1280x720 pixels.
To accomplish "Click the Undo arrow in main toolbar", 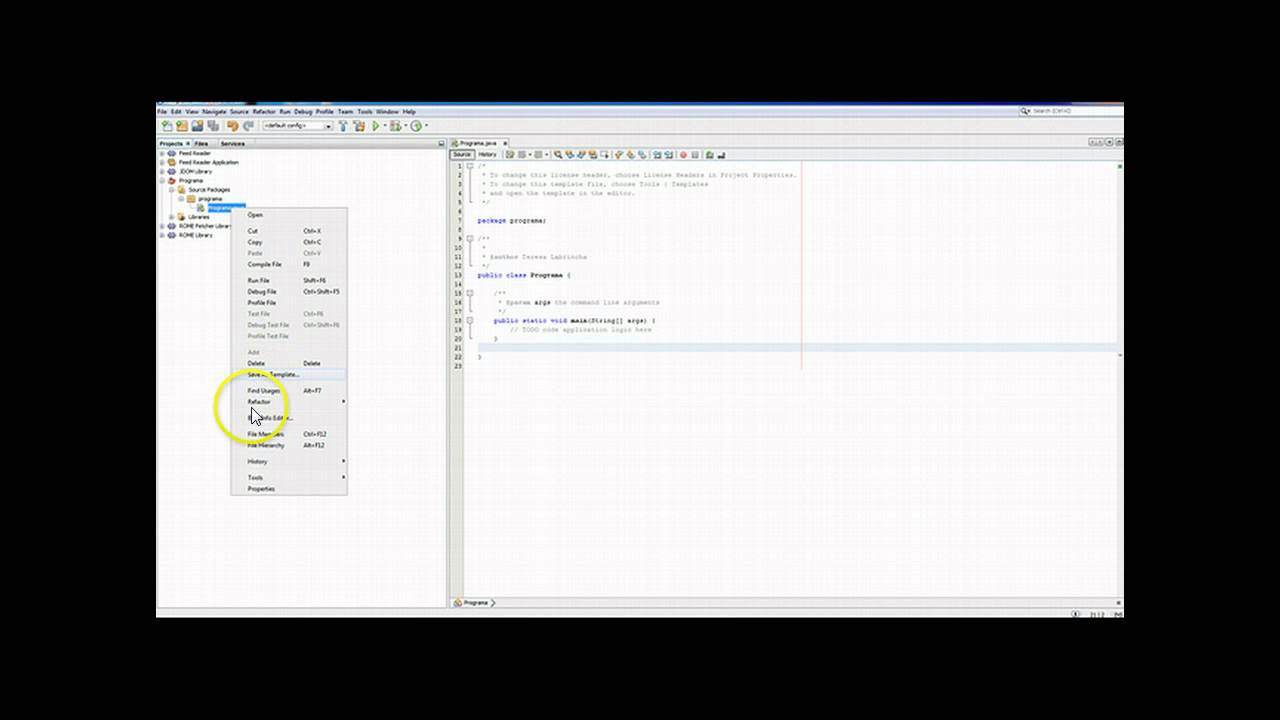I will pos(233,126).
